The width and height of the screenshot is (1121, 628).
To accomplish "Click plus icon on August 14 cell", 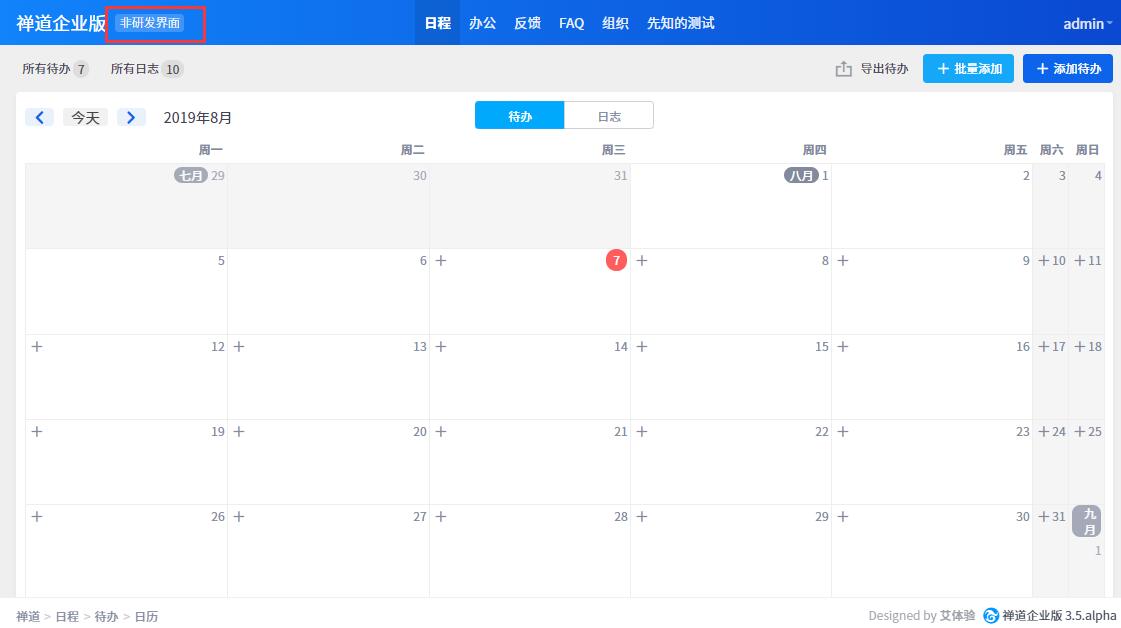I will tap(441, 347).
